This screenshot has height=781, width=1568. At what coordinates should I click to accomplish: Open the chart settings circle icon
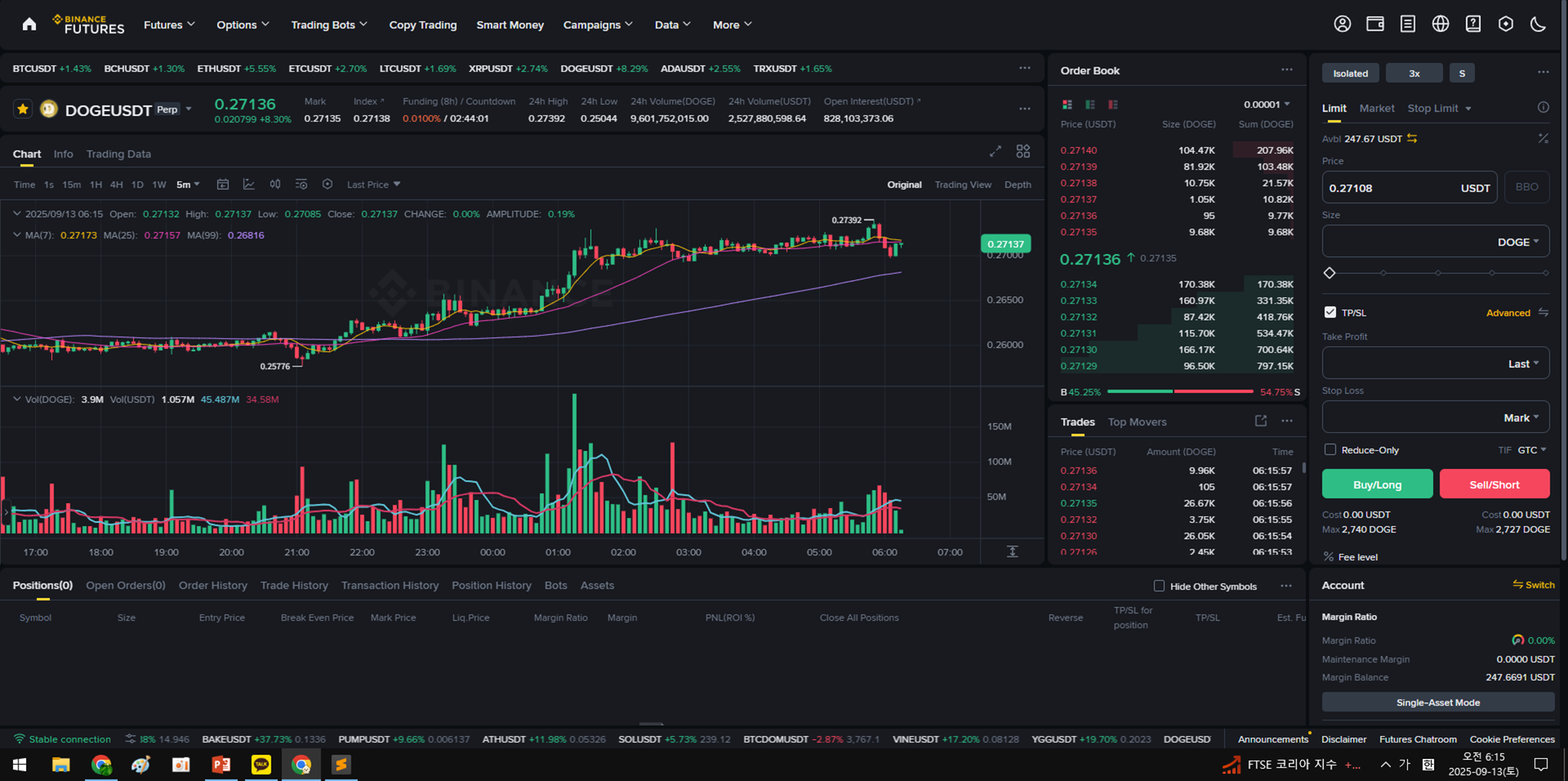(x=327, y=184)
